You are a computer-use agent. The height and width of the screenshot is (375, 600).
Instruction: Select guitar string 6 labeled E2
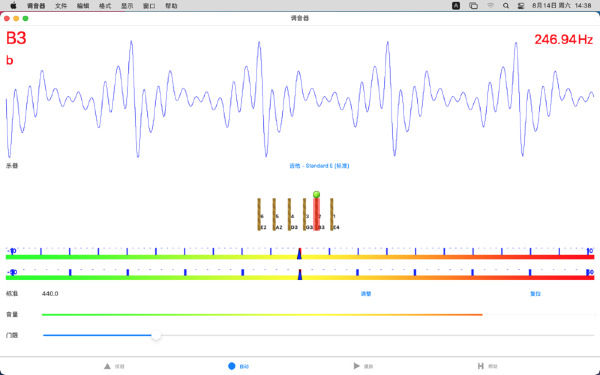click(x=260, y=214)
